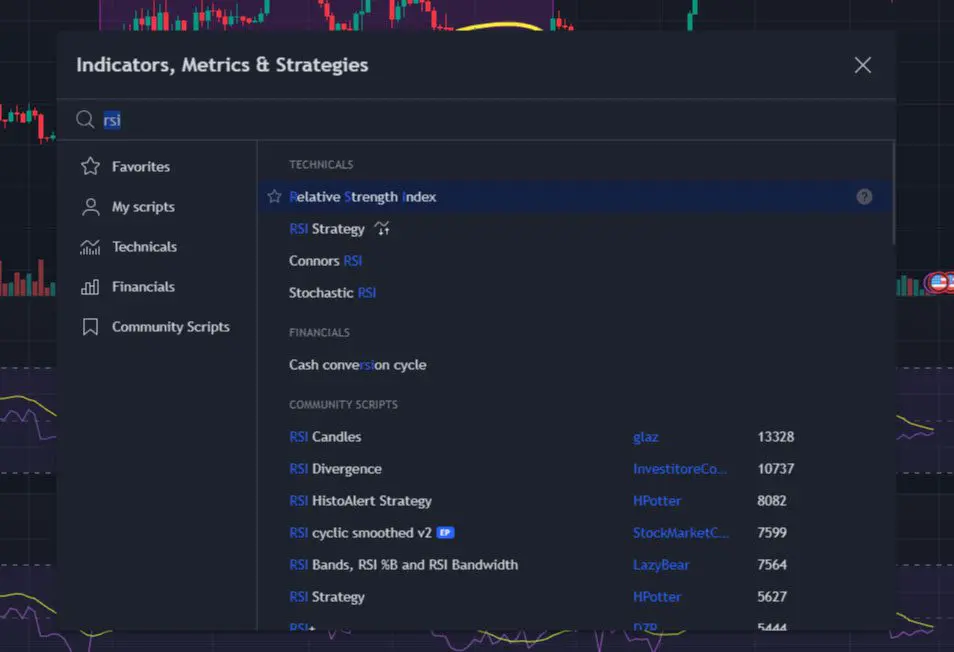Image resolution: width=954 pixels, height=652 pixels.
Task: Open author LazyBear profile link
Action: click(x=661, y=565)
